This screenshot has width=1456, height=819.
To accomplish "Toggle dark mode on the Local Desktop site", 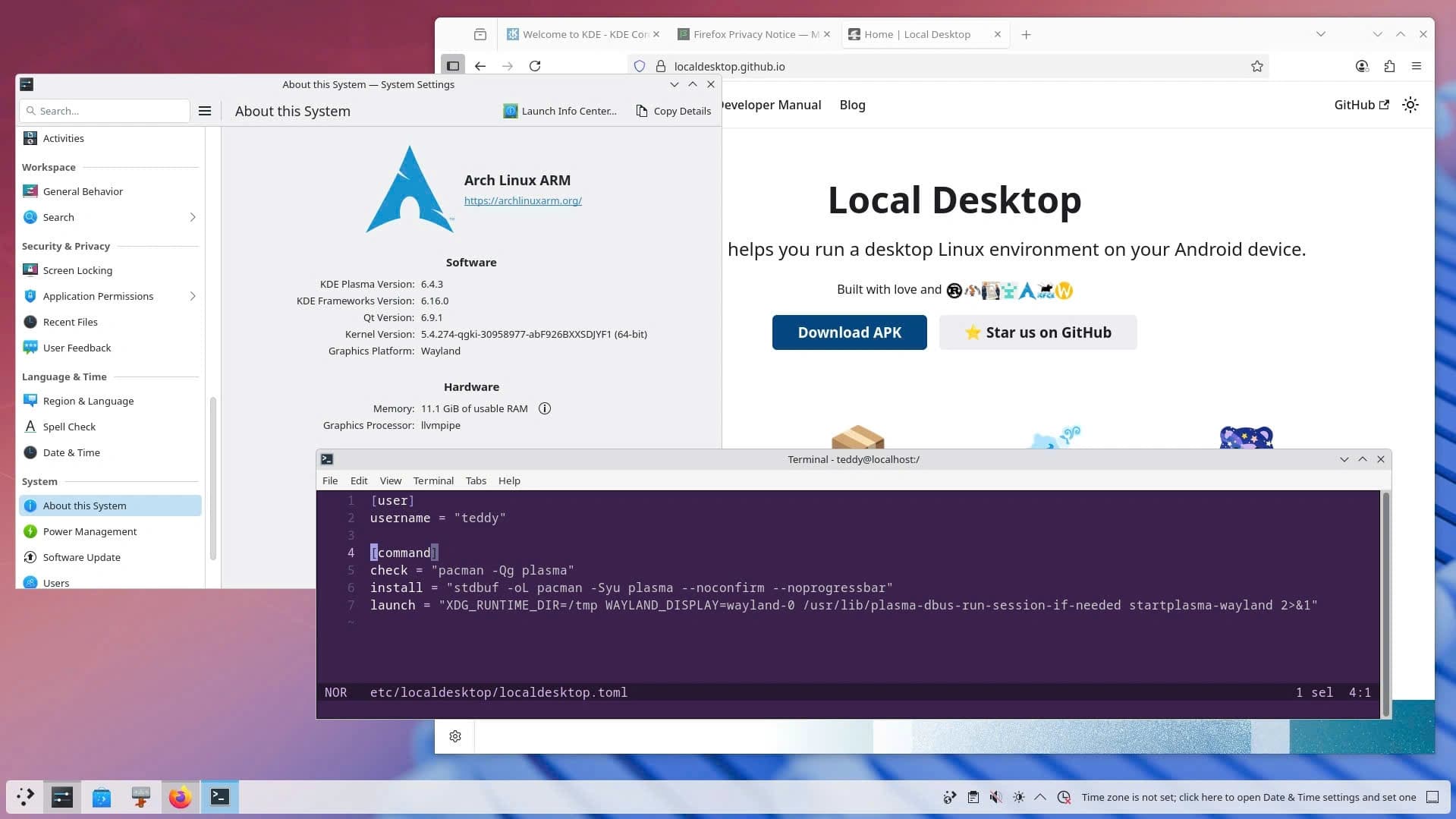I will tap(1410, 105).
